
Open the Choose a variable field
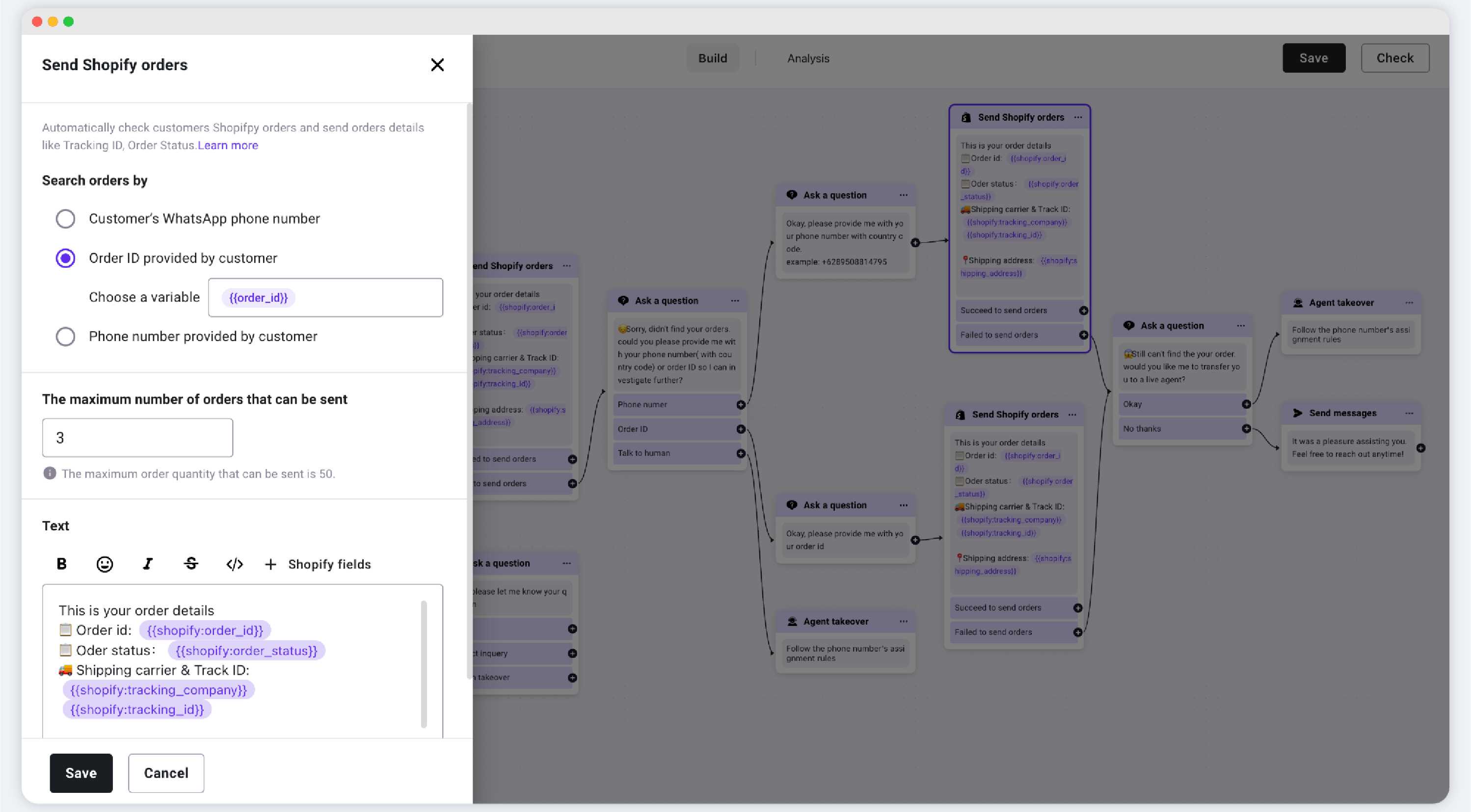tap(325, 297)
